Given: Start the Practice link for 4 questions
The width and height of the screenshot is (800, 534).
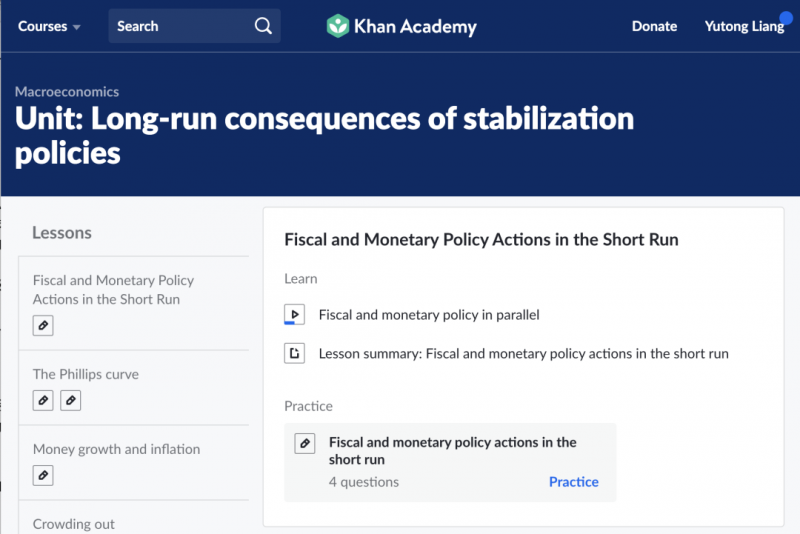Looking at the screenshot, I should click(x=573, y=482).
